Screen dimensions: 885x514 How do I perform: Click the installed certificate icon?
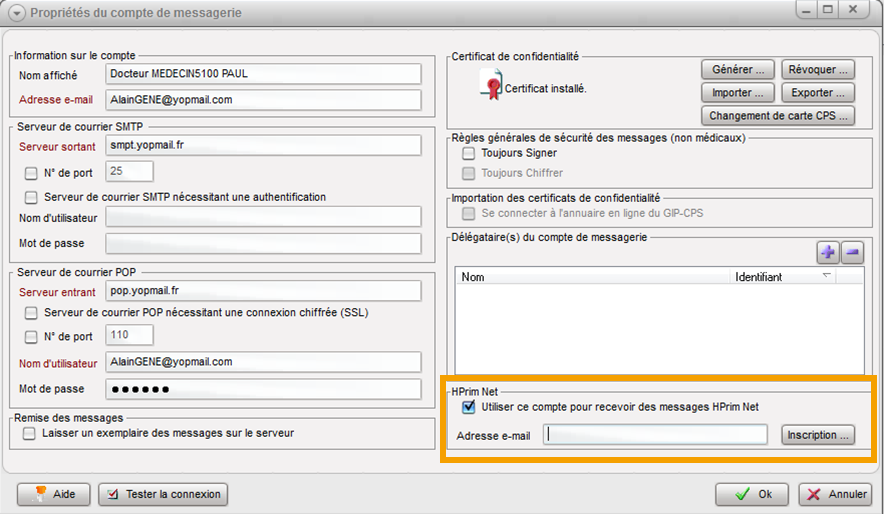click(x=491, y=88)
